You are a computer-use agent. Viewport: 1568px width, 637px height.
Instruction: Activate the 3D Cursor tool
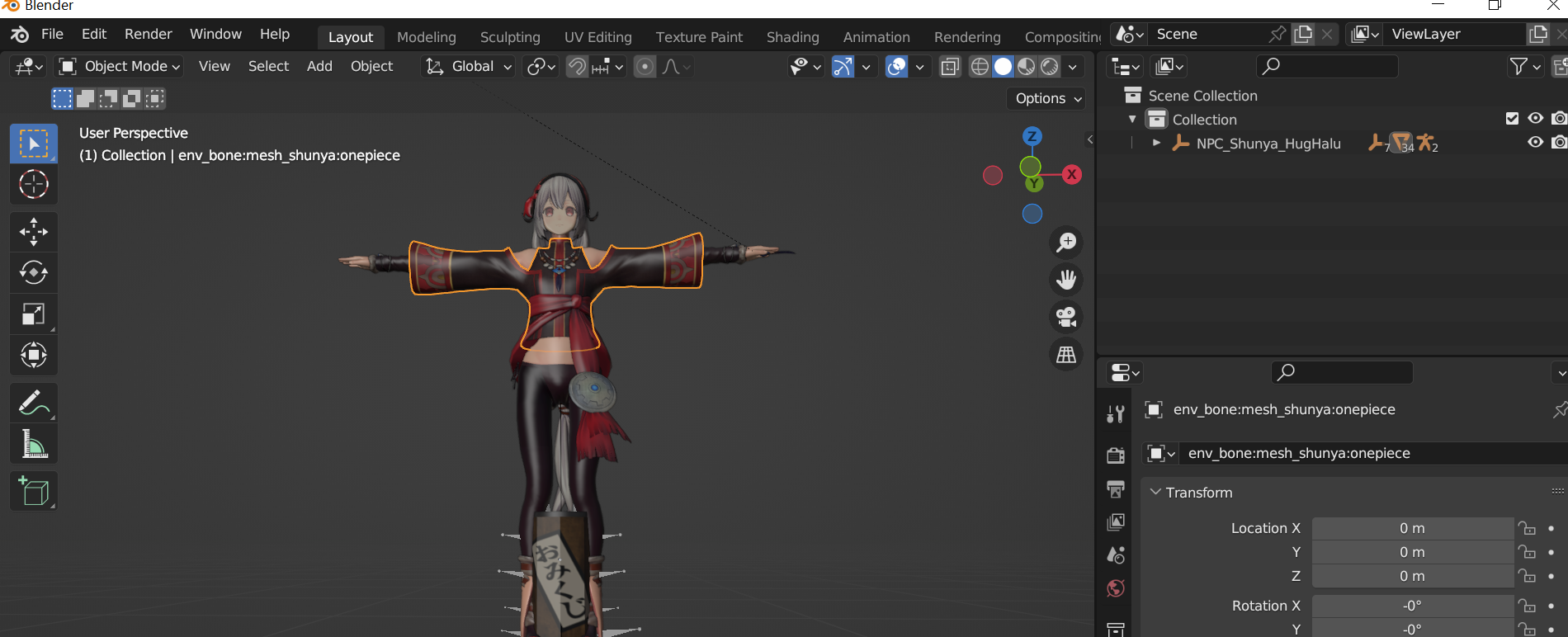point(34,184)
